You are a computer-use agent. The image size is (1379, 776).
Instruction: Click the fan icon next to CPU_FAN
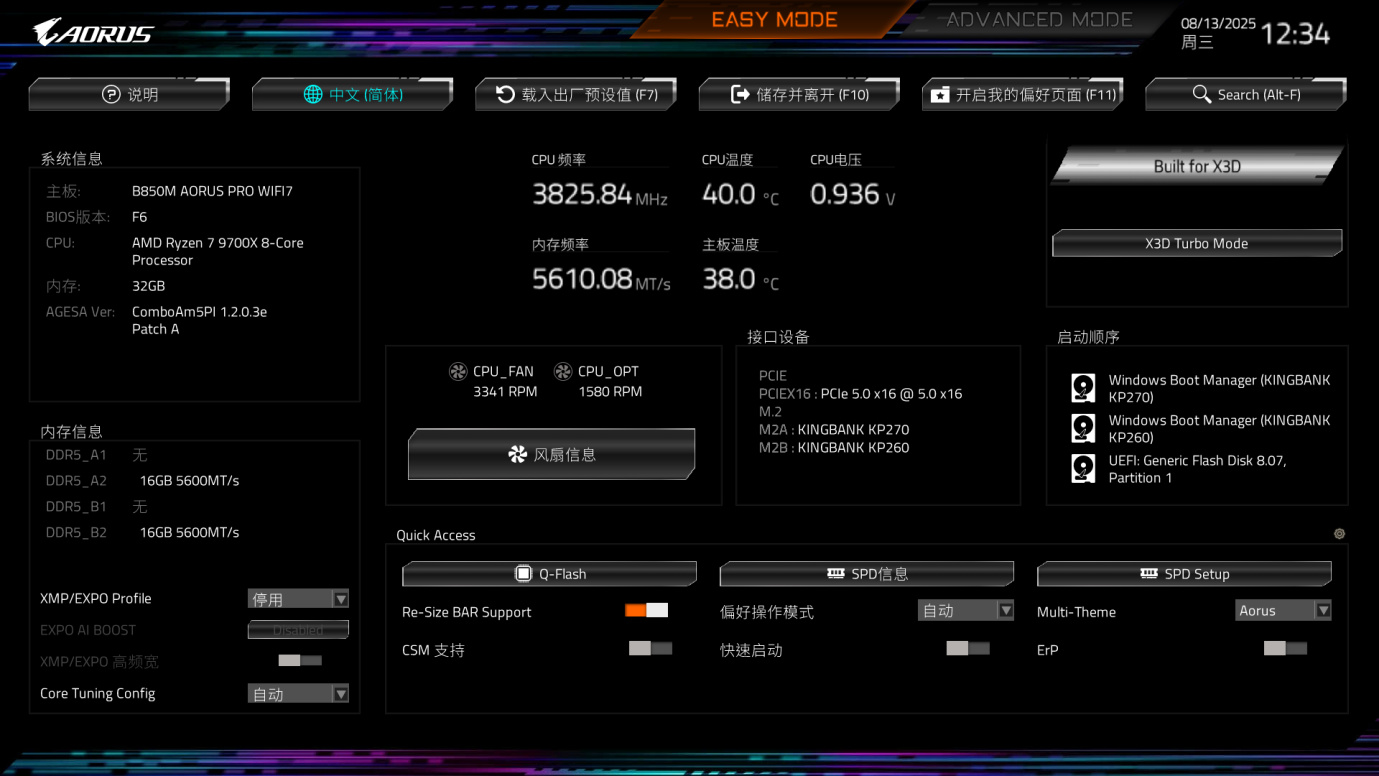pyautogui.click(x=458, y=372)
